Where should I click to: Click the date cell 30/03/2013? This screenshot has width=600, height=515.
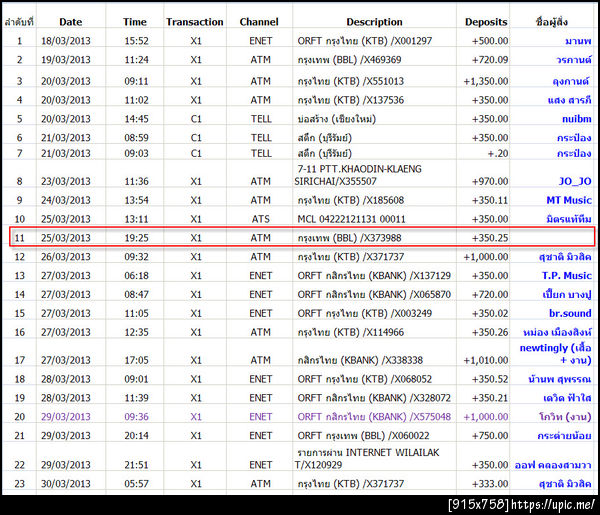[x=66, y=484]
